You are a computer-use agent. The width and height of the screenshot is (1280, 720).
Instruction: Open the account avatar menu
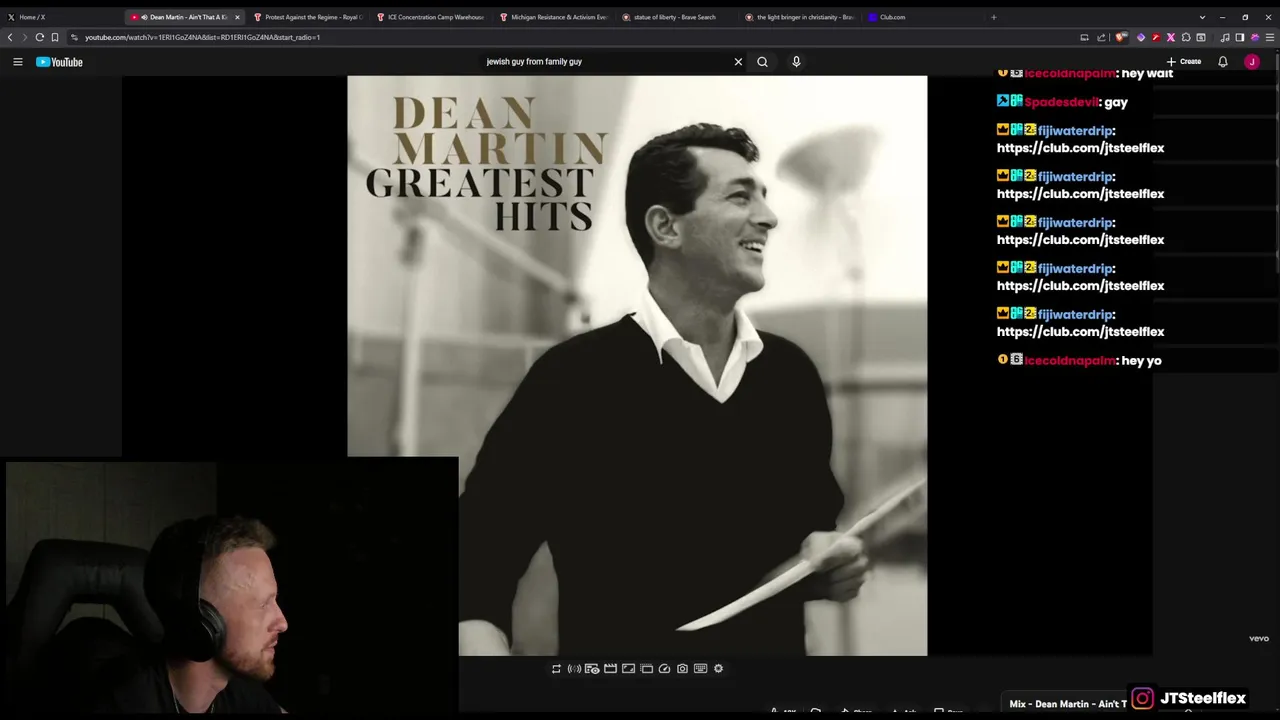pos(1252,62)
